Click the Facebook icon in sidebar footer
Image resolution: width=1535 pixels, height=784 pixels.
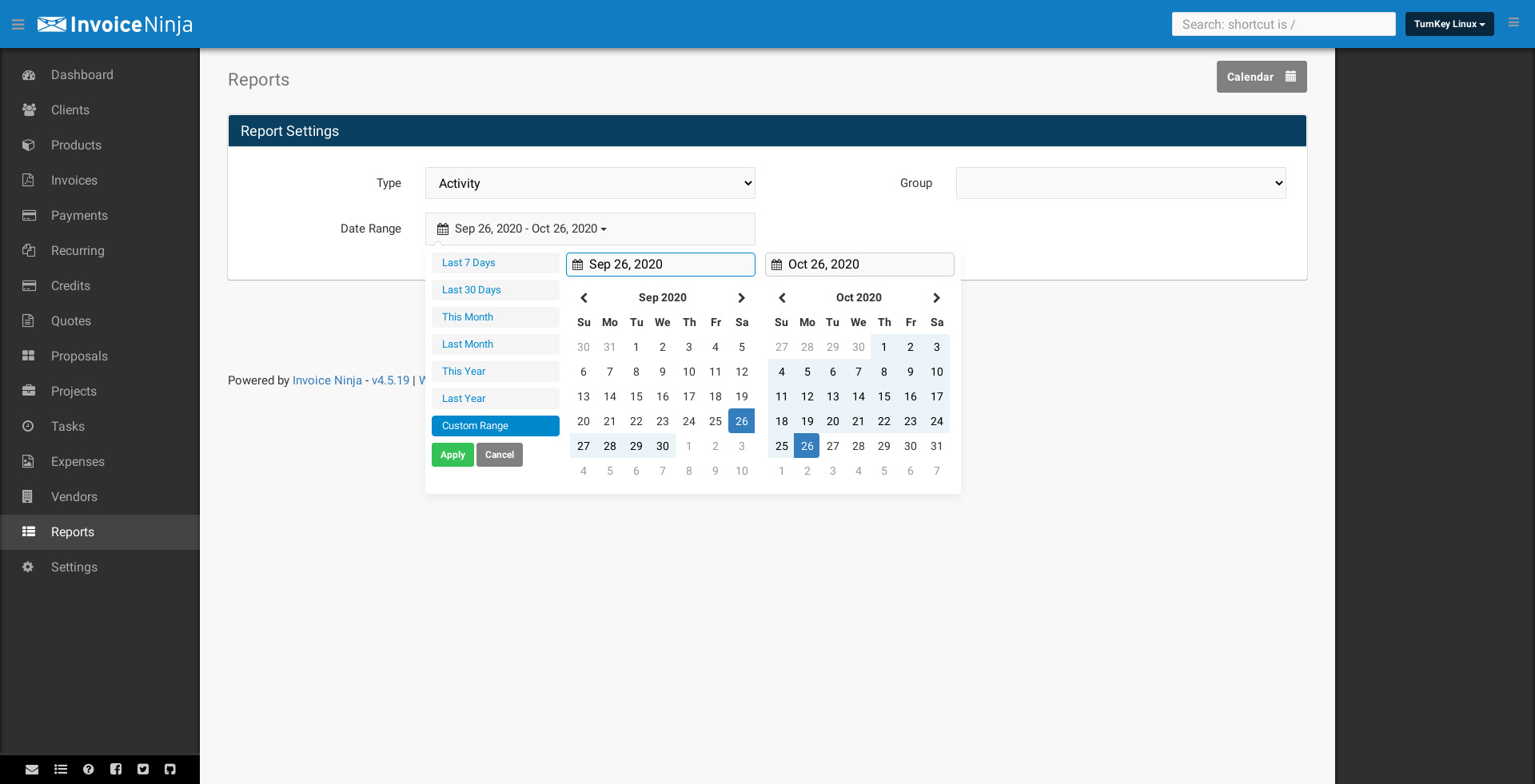116,770
